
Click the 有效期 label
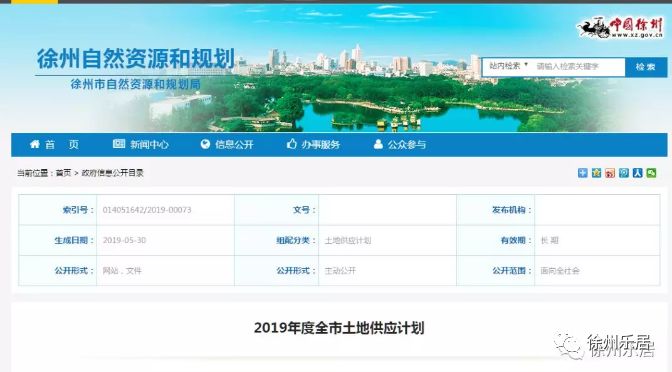516,240
